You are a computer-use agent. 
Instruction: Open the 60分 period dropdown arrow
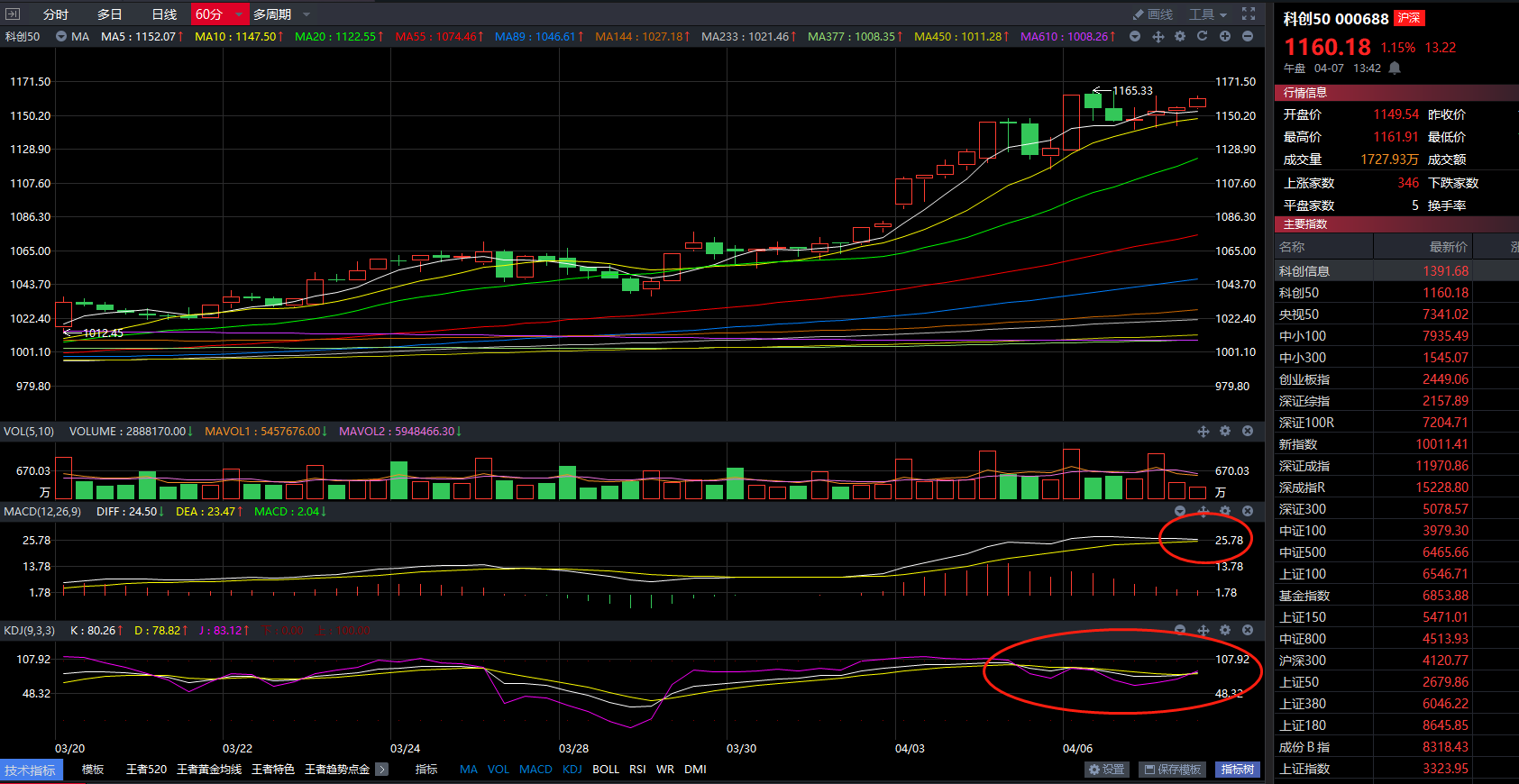239,14
